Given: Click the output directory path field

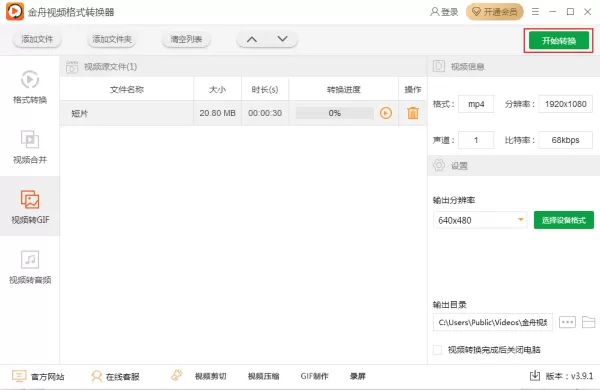Looking at the screenshot, I should [493, 322].
